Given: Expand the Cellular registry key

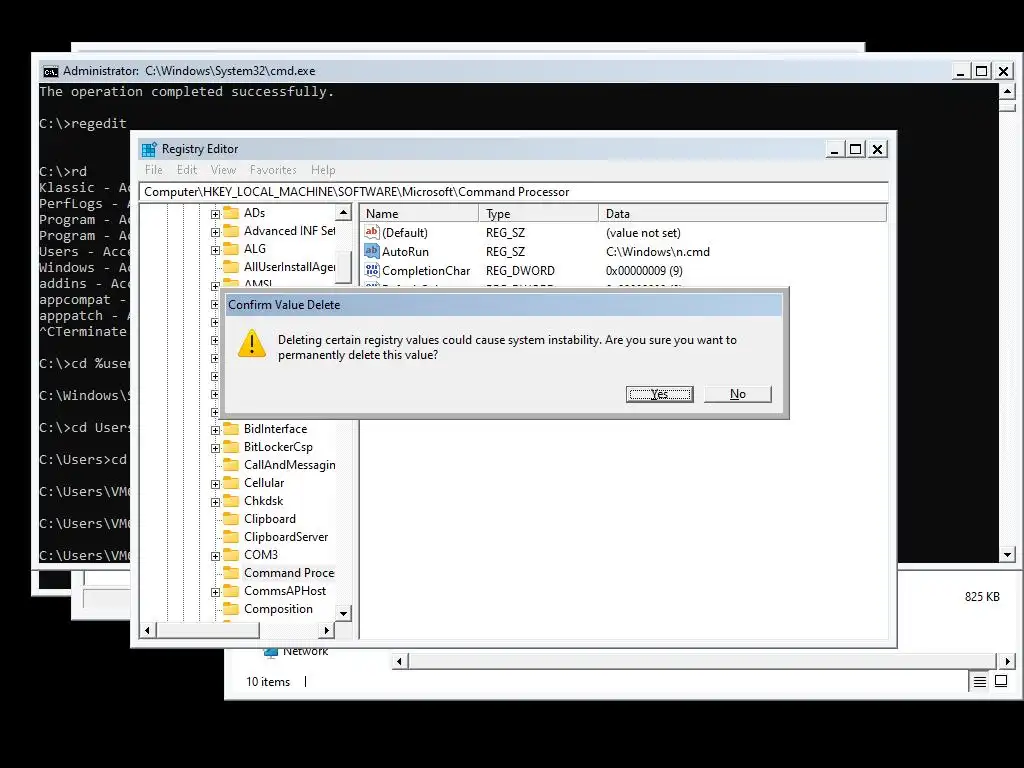Looking at the screenshot, I should (x=215, y=484).
